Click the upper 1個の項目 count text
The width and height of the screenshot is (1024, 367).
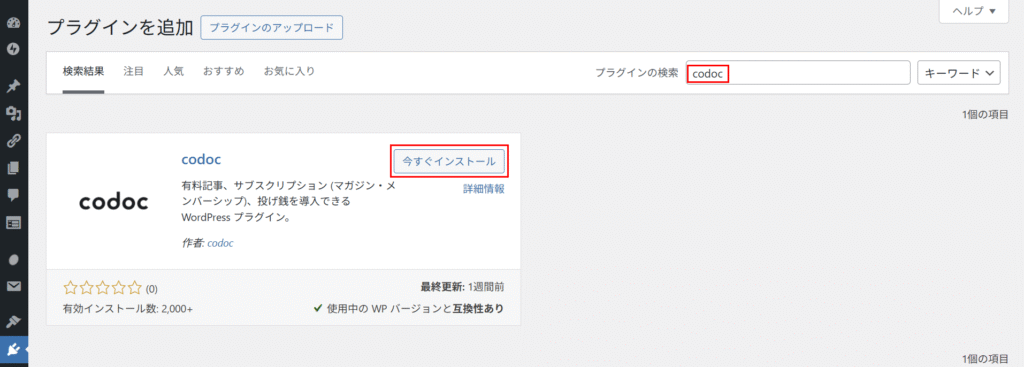coord(985,114)
